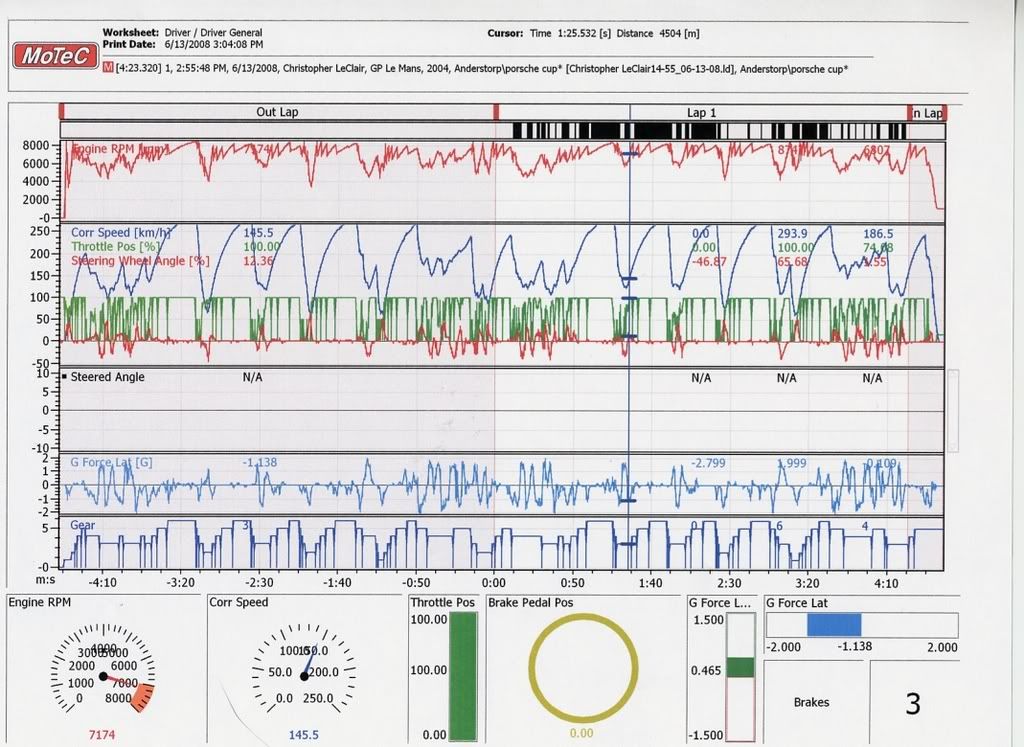The height and width of the screenshot is (747, 1024).
Task: Select the Lap 1 segment
Action: point(701,113)
